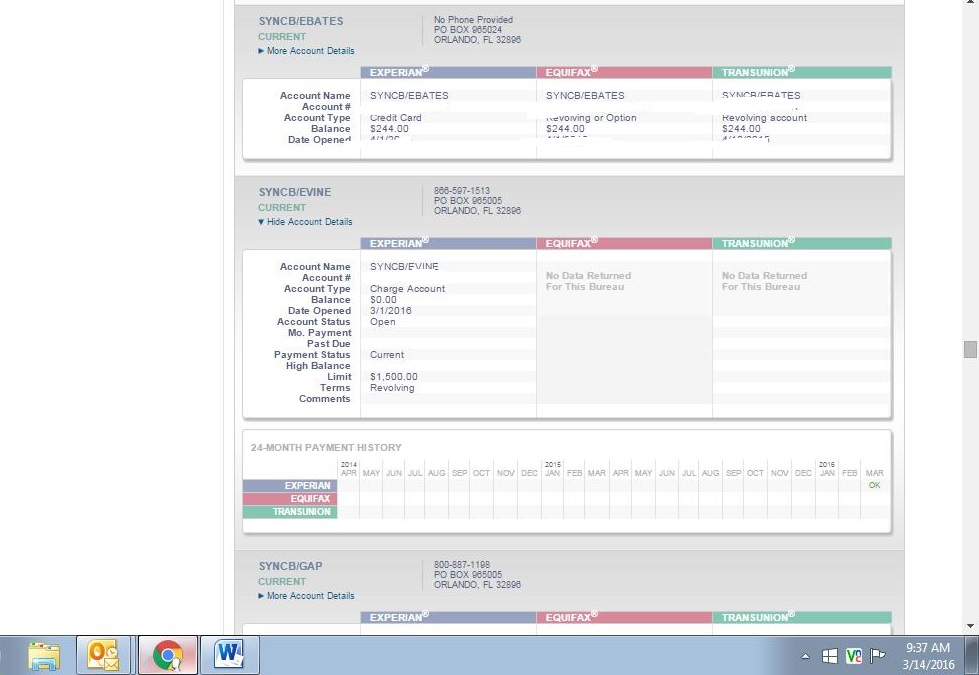This screenshot has height=675, width=979.
Task: Click the SYNCB/EVINE account heading
Action: [x=295, y=192]
